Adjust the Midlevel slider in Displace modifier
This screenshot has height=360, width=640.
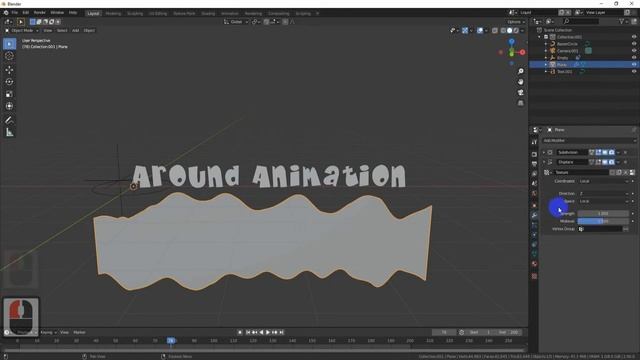(603, 221)
